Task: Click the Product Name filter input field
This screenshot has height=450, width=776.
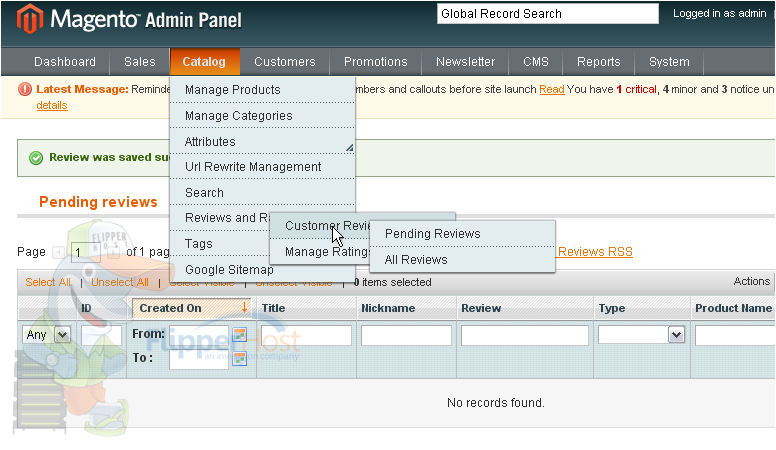Action: click(735, 335)
